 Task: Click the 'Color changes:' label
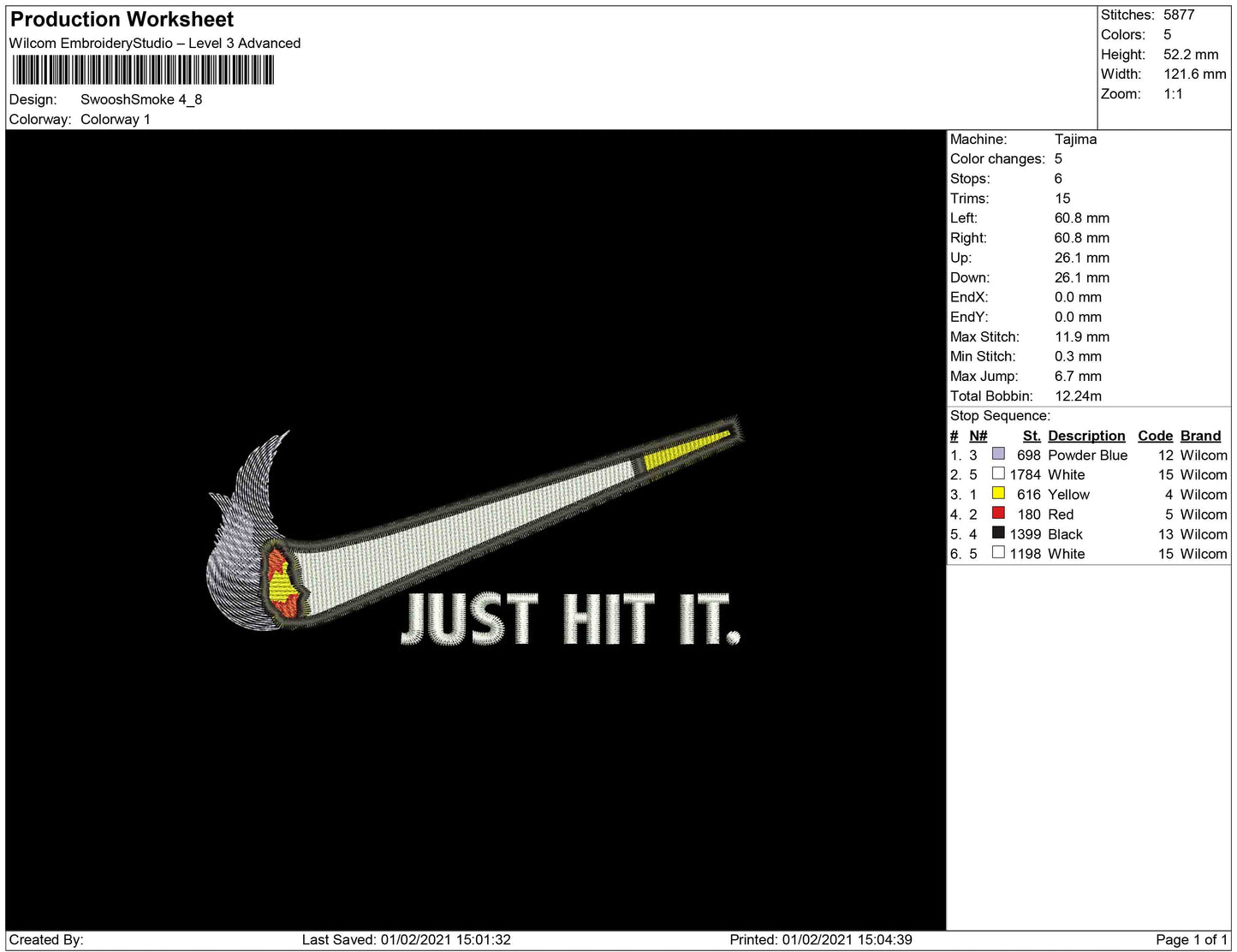(x=997, y=158)
